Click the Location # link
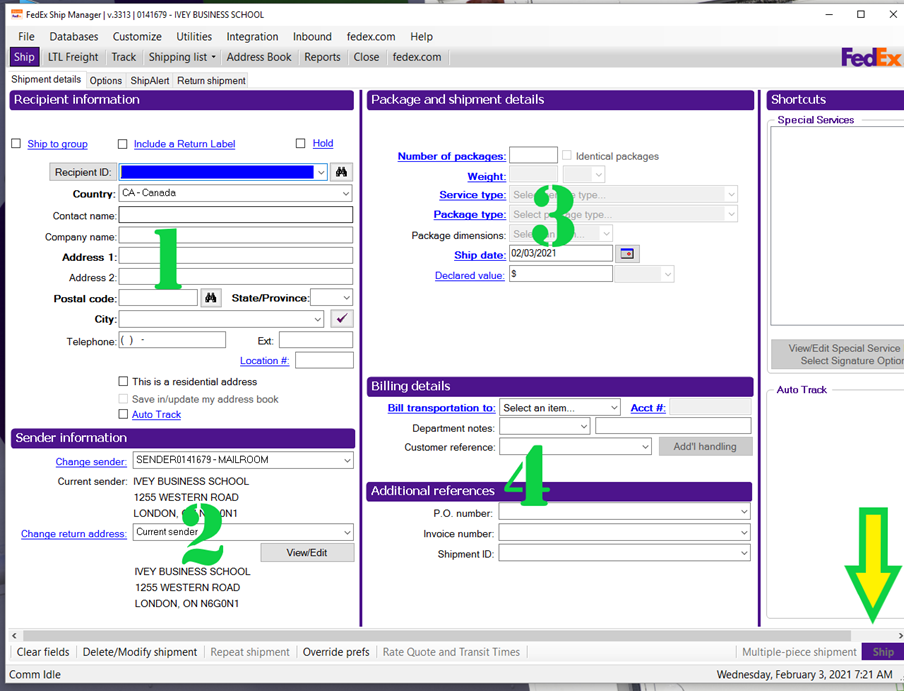This screenshot has height=691, width=904. 265,361
